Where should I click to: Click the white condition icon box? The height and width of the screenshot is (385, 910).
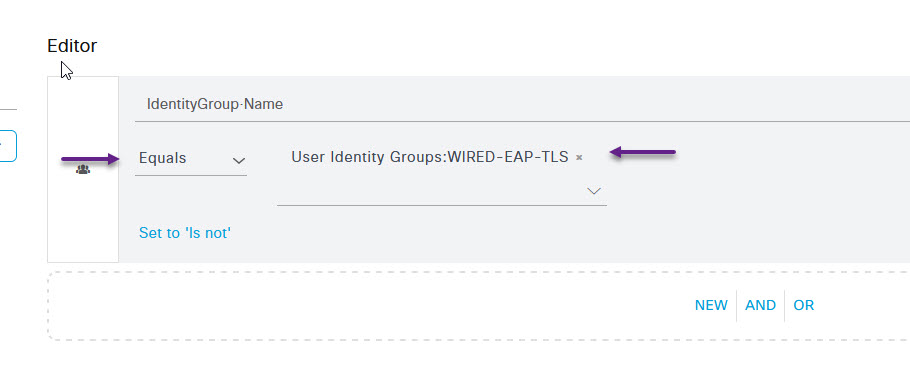coord(83,169)
